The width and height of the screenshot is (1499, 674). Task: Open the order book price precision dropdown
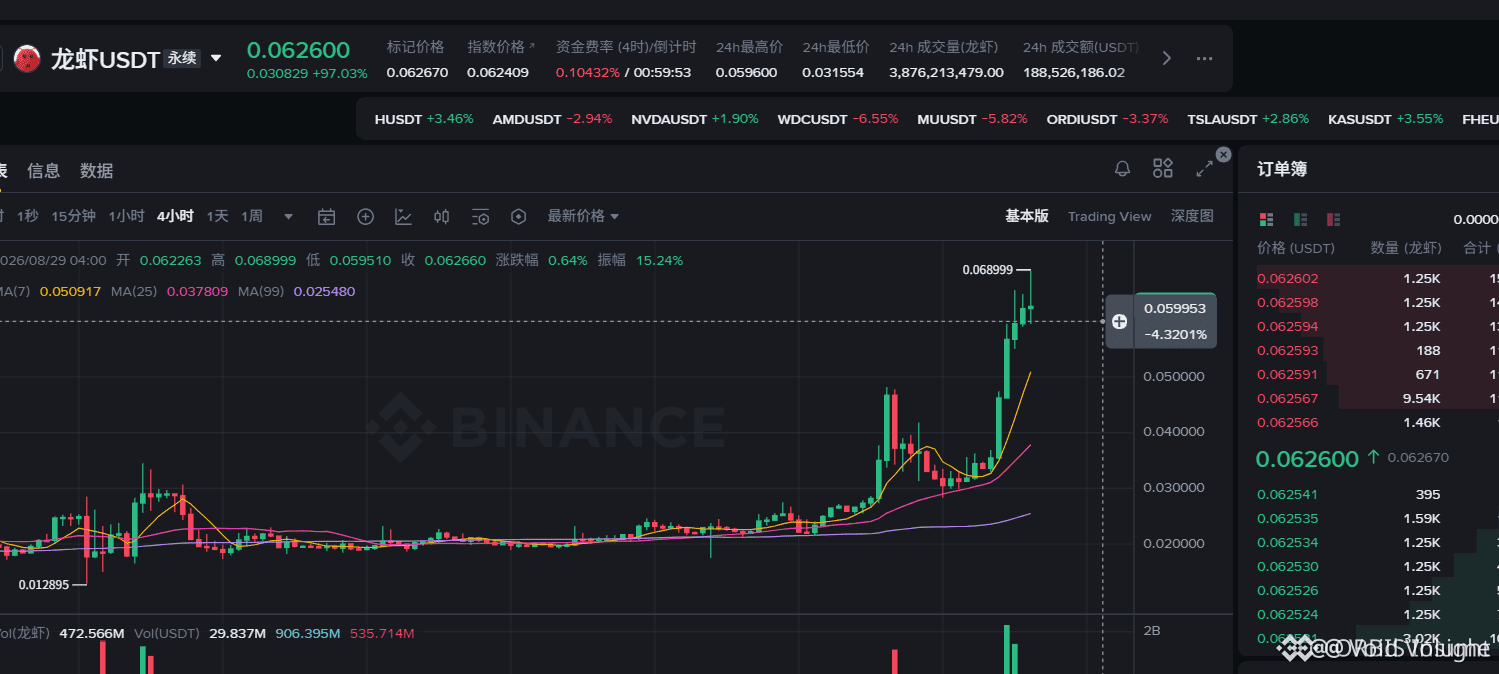tap(1475, 220)
